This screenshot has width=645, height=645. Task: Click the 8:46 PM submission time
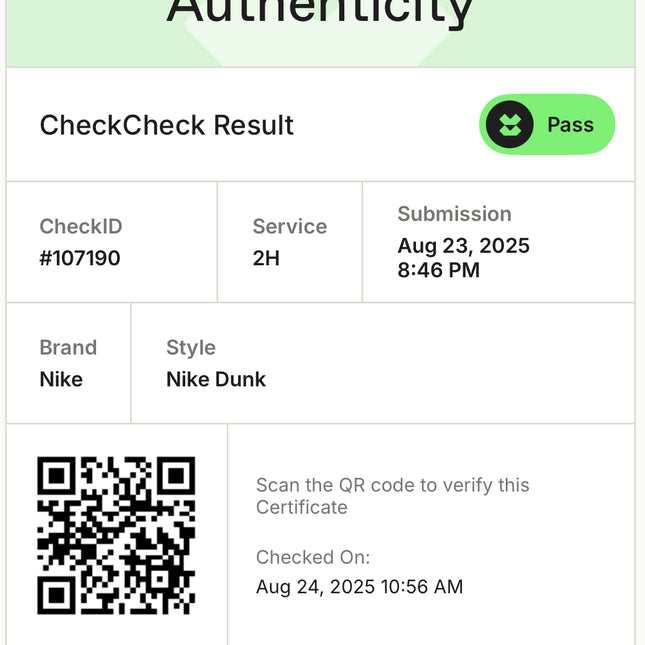(x=438, y=270)
